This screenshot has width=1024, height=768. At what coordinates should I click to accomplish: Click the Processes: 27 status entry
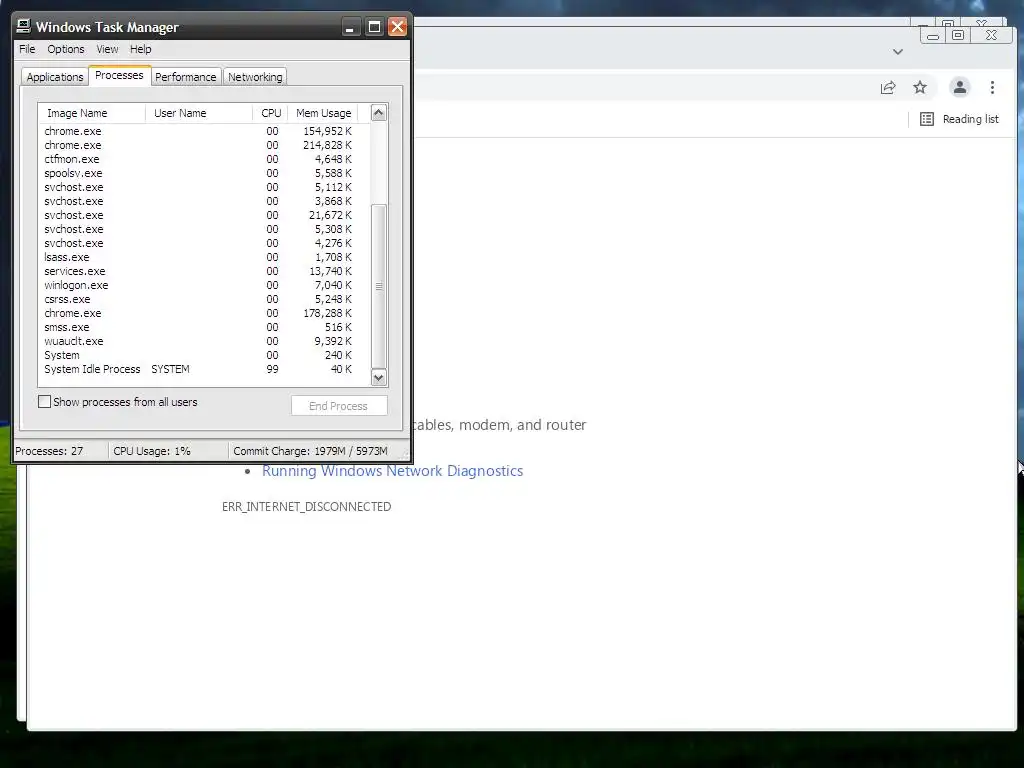[x=60, y=451]
